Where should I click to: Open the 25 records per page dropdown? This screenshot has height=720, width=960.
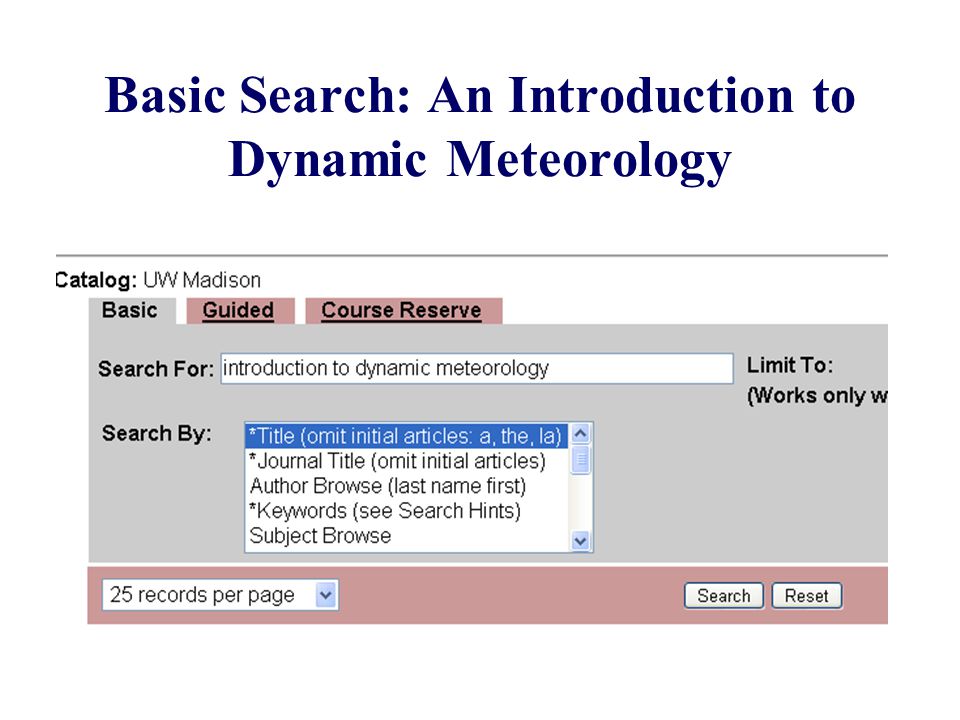(x=220, y=595)
